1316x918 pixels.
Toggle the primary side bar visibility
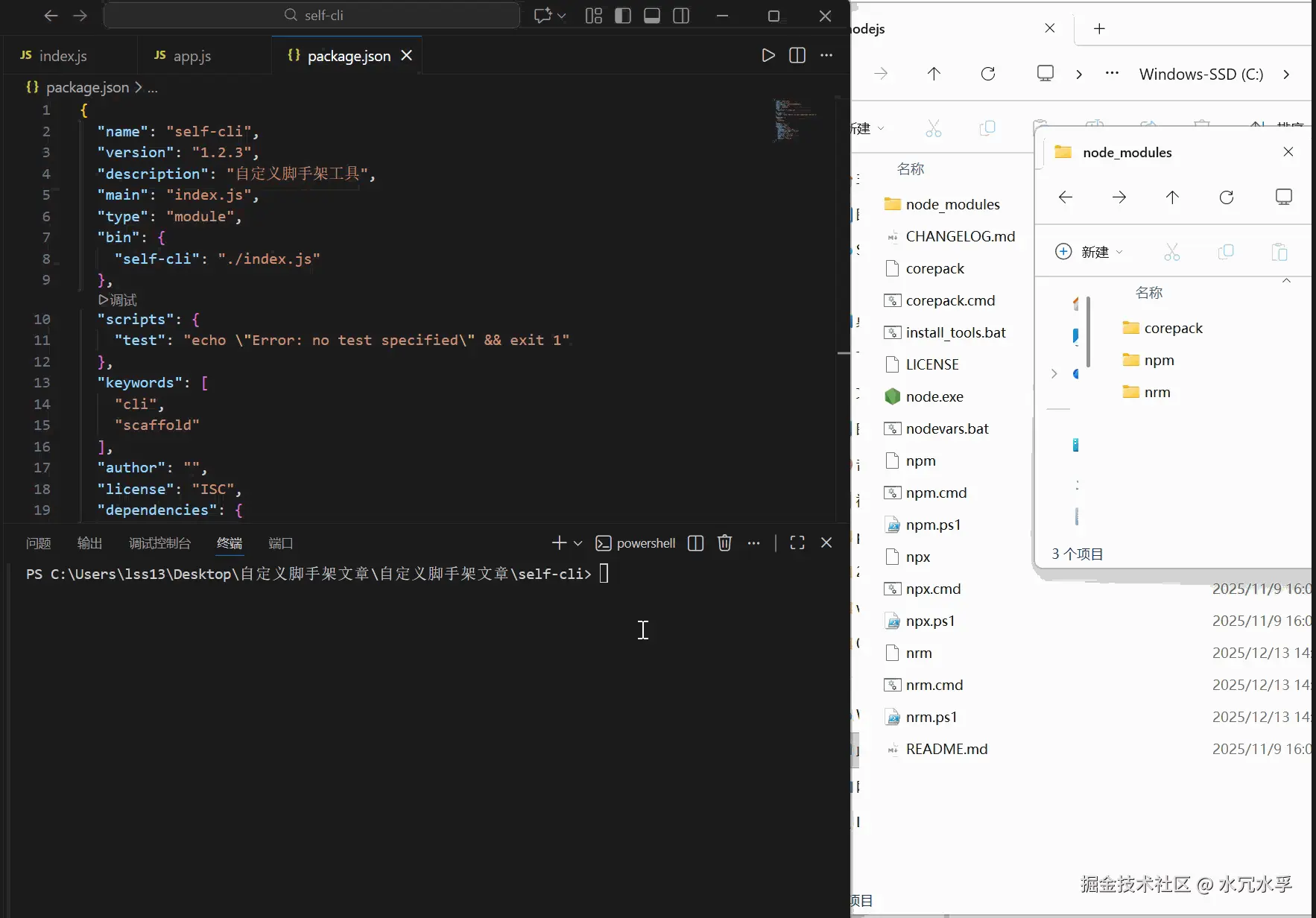tap(623, 16)
